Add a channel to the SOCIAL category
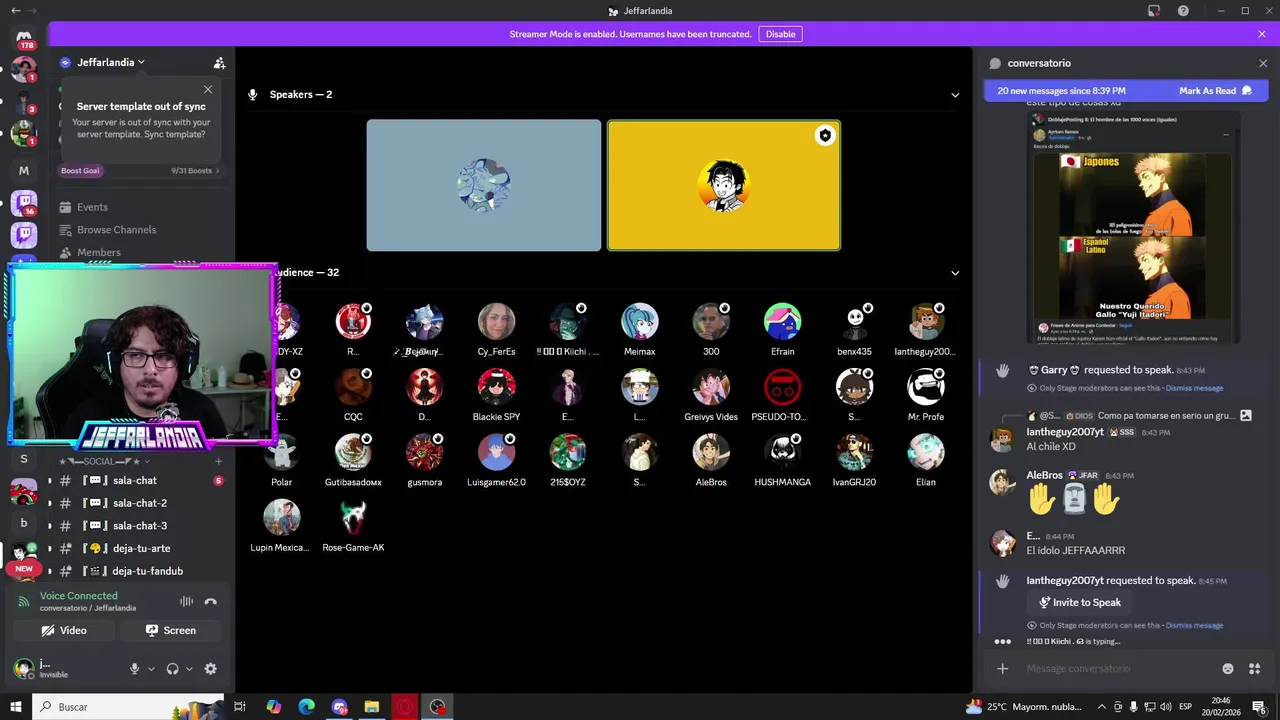The image size is (1280, 720). [x=218, y=462]
